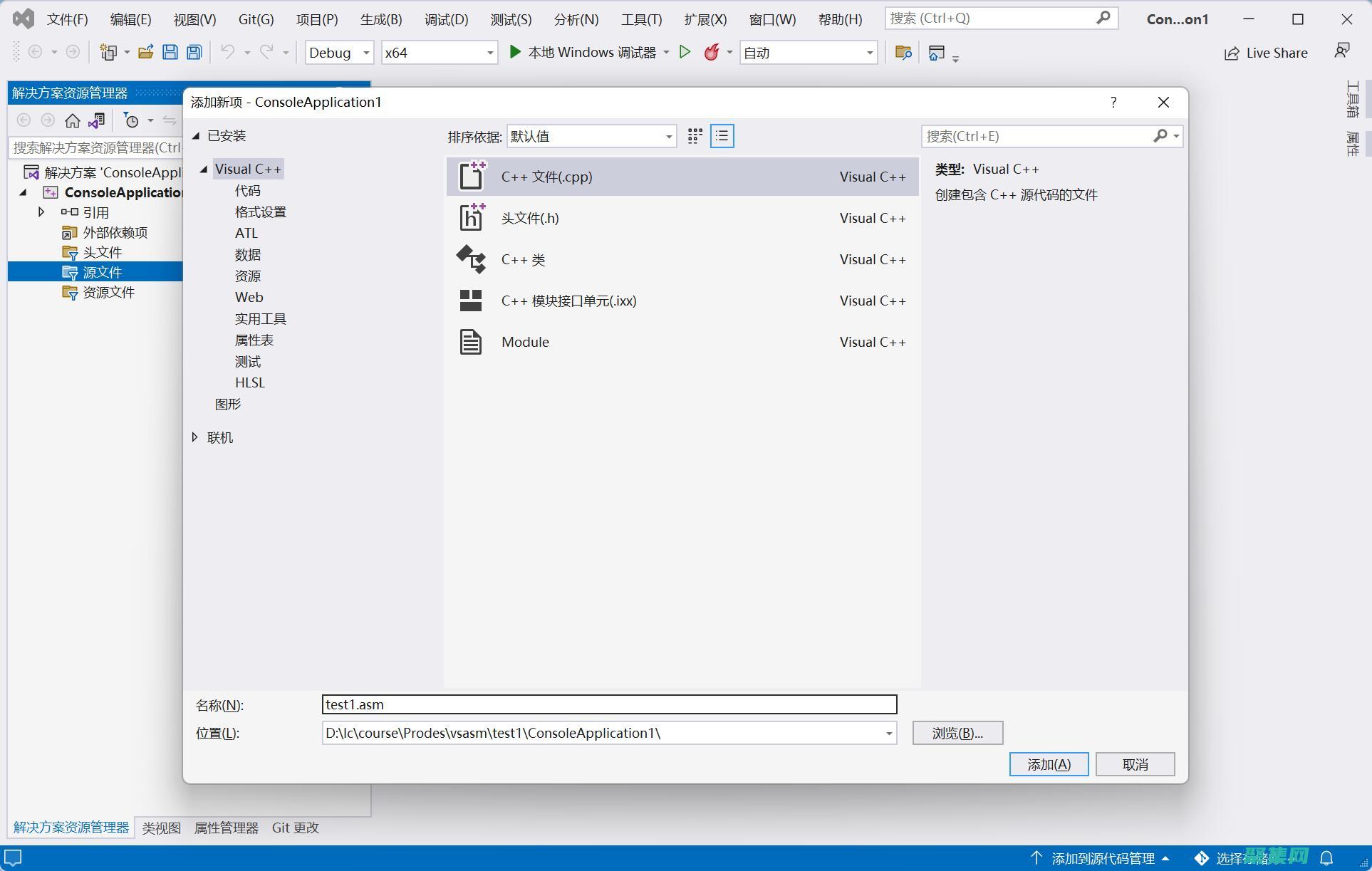Viewport: 1372px width, 871px height.
Task: Click the file name input field
Action: 609,704
